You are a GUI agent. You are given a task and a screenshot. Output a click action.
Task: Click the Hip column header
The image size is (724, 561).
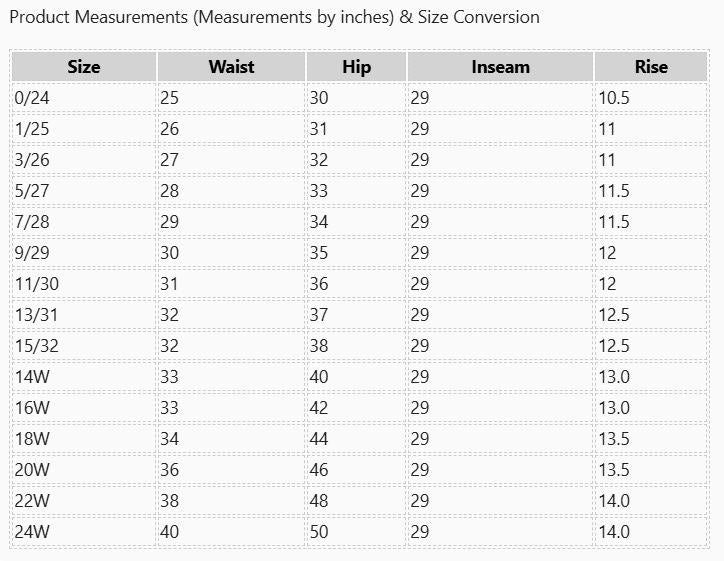click(356, 67)
